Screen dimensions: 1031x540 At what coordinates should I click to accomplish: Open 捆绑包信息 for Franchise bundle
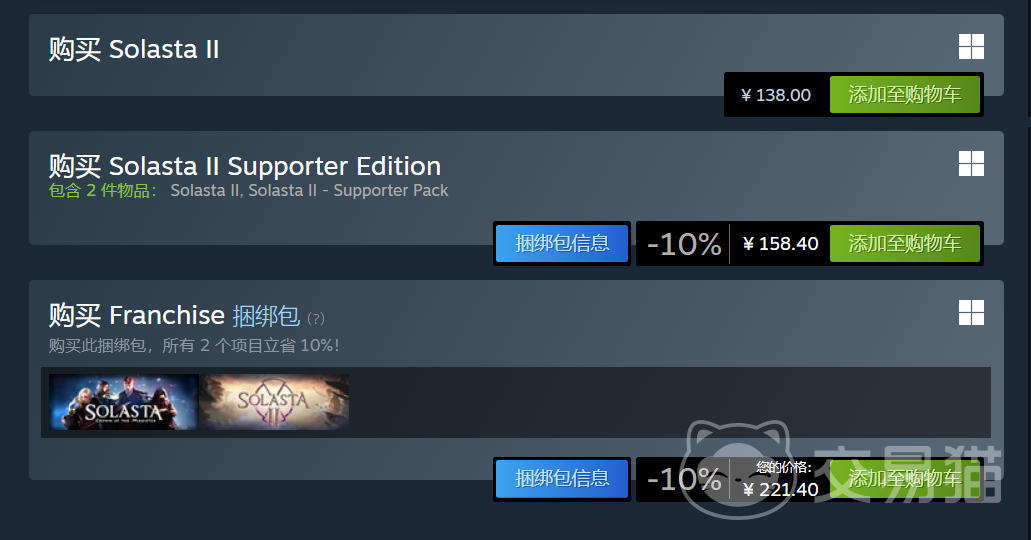pyautogui.click(x=562, y=479)
